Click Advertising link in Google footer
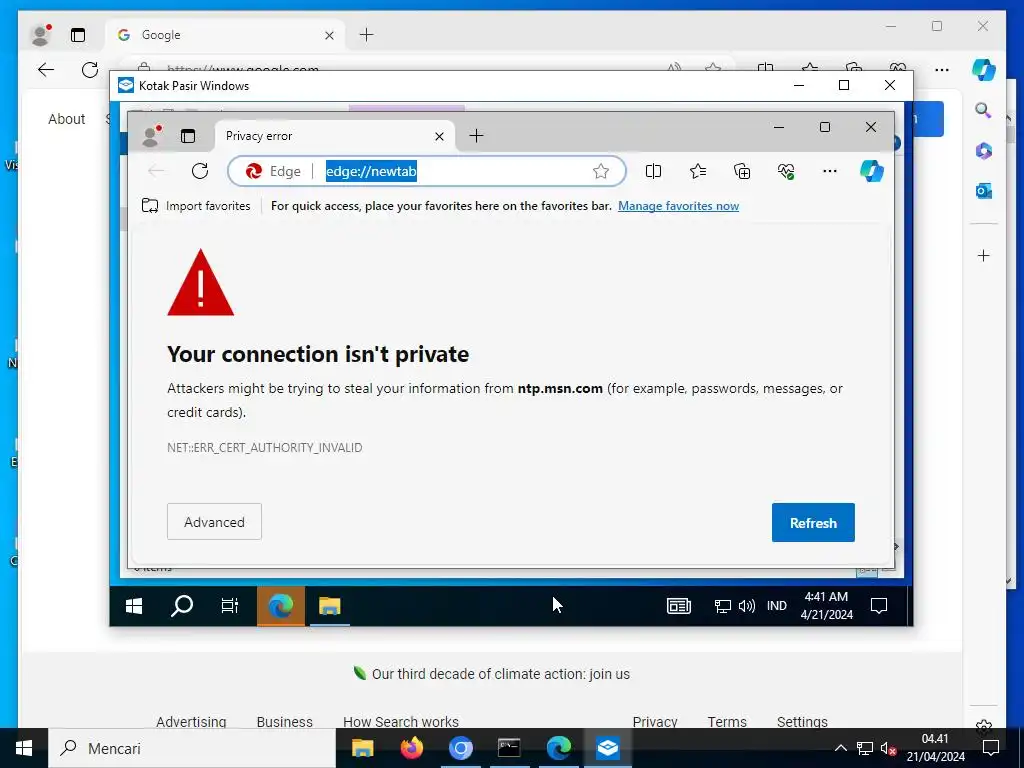1024x768 pixels. pyautogui.click(x=191, y=722)
